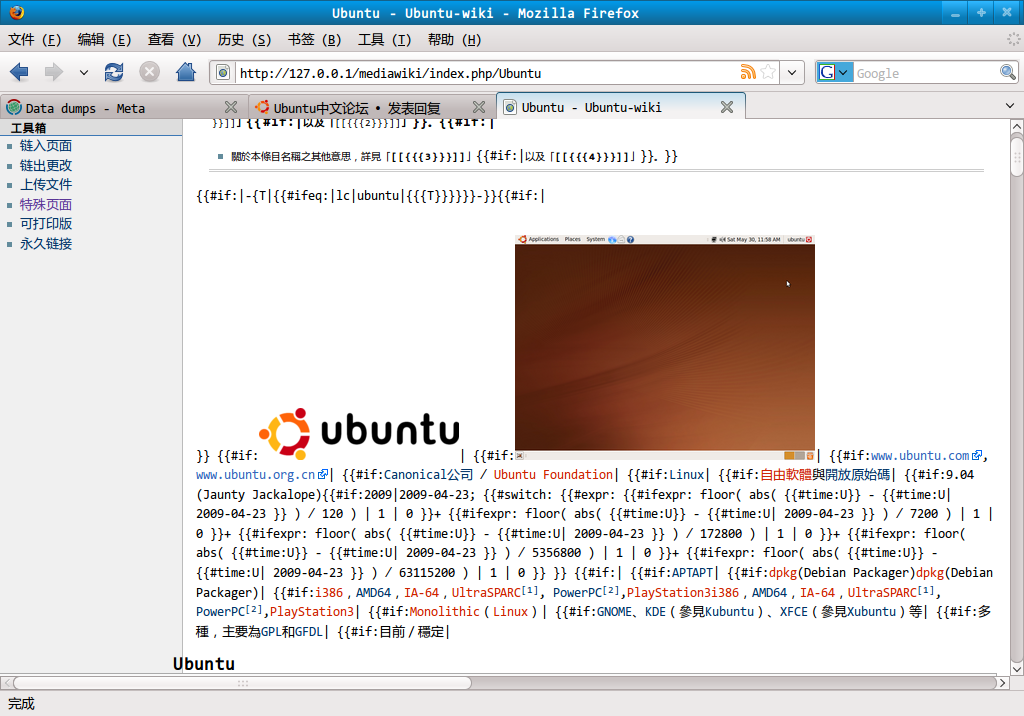The width and height of the screenshot is (1024, 716).
Task: Open the XFCE link
Action: [x=793, y=612]
